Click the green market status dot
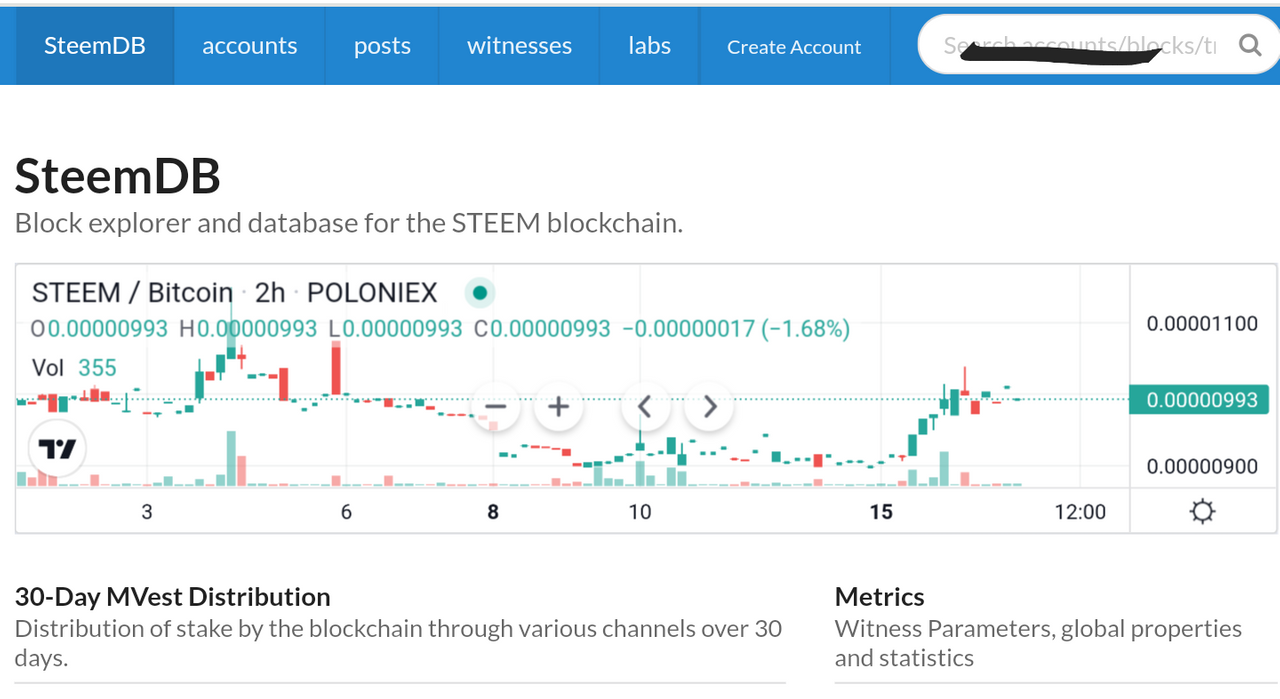 point(480,293)
